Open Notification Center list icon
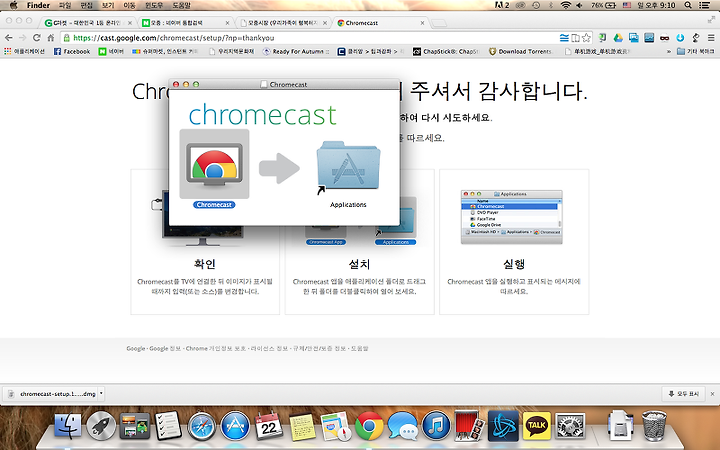720x450 pixels. (704, 5)
